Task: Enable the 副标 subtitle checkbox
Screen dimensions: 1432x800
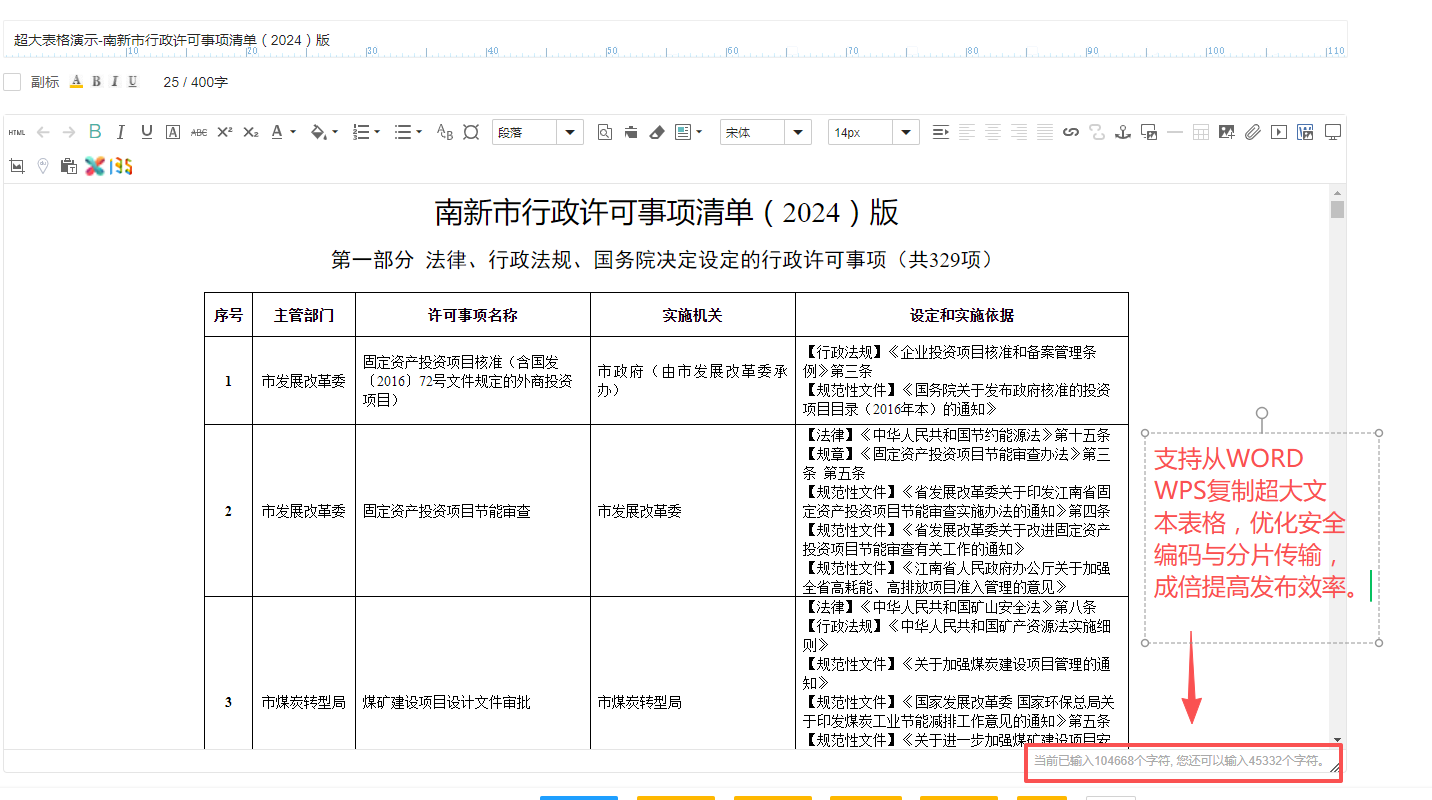Action: point(12,82)
